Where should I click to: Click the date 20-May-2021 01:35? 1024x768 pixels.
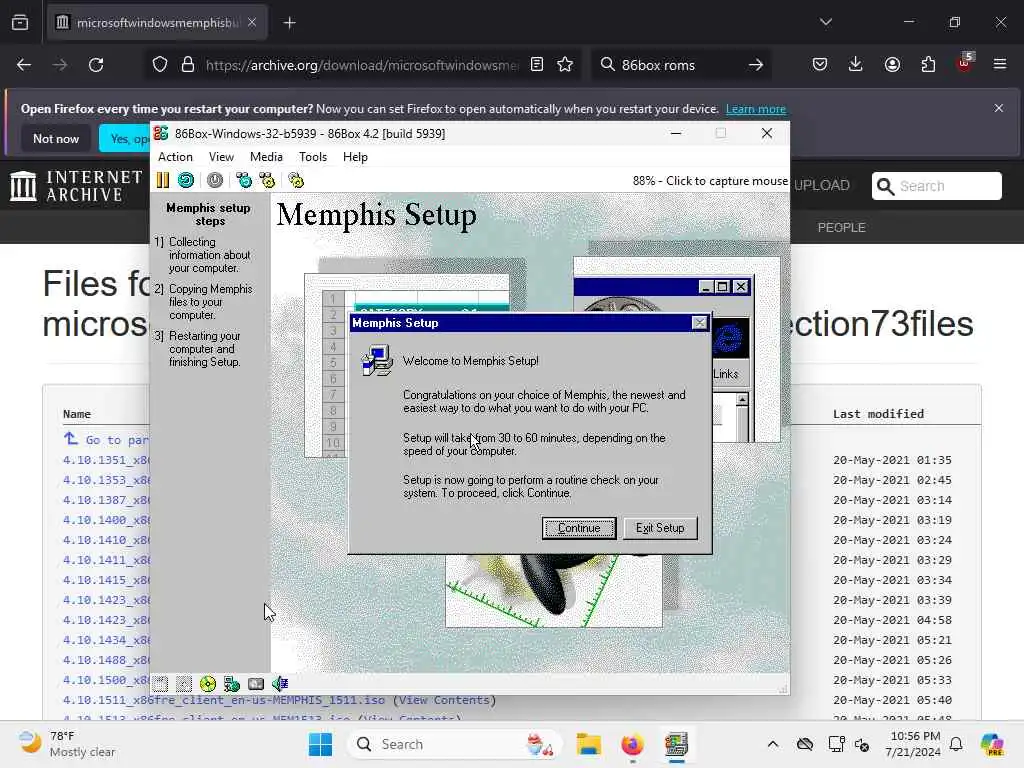coord(892,460)
